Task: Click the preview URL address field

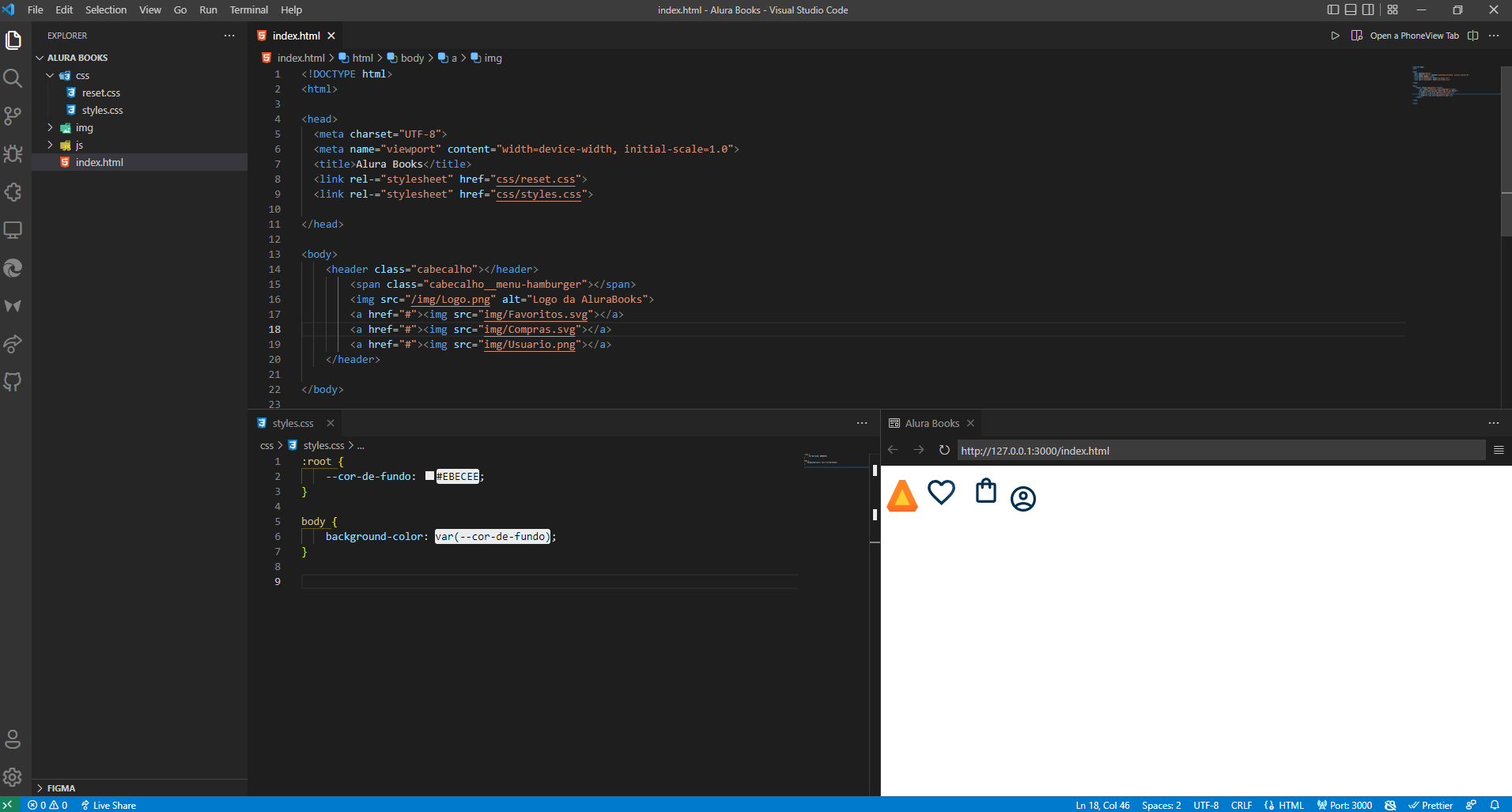Action: coord(1221,451)
